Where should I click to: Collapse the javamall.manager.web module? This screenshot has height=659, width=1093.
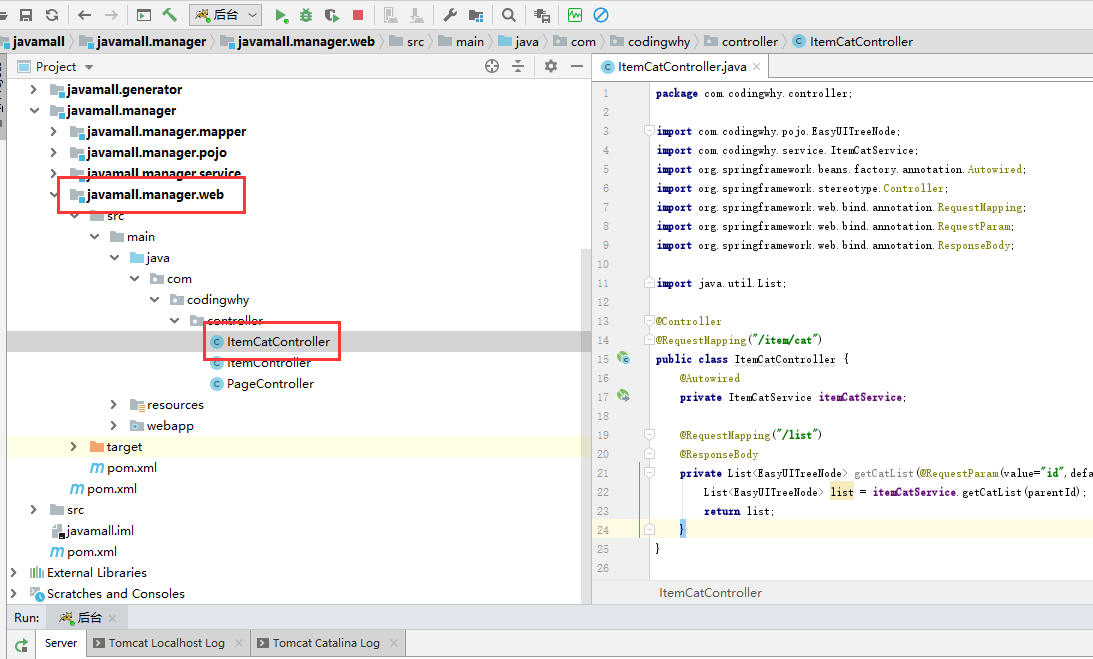pos(55,195)
